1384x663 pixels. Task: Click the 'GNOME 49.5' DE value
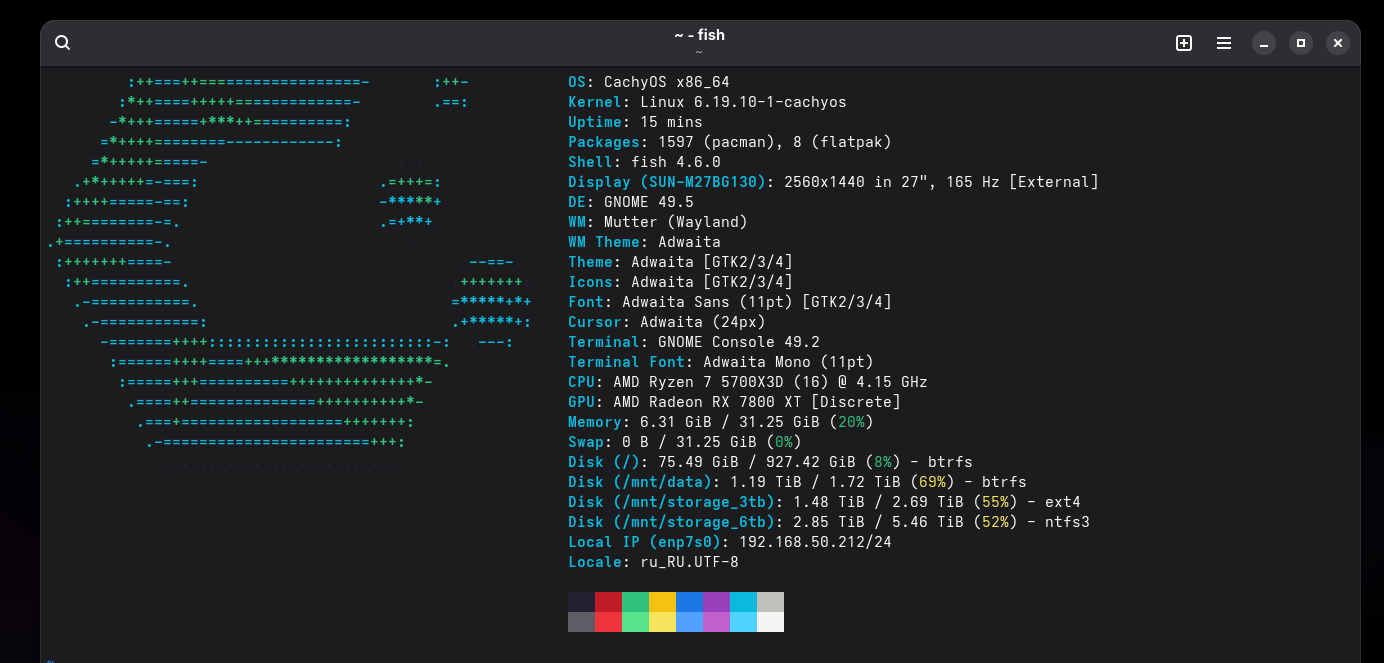pyautogui.click(x=649, y=202)
